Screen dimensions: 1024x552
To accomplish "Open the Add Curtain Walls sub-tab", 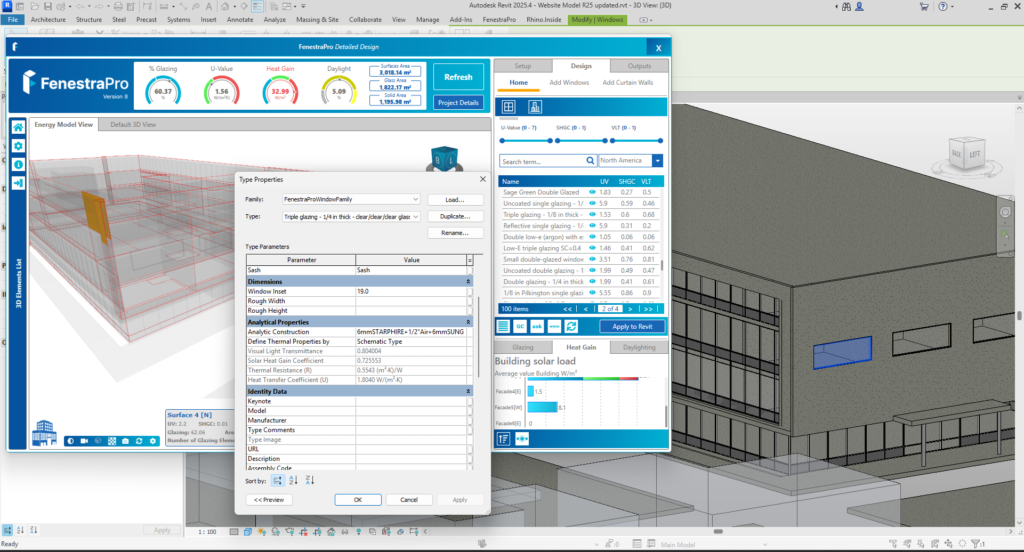I will (628, 82).
